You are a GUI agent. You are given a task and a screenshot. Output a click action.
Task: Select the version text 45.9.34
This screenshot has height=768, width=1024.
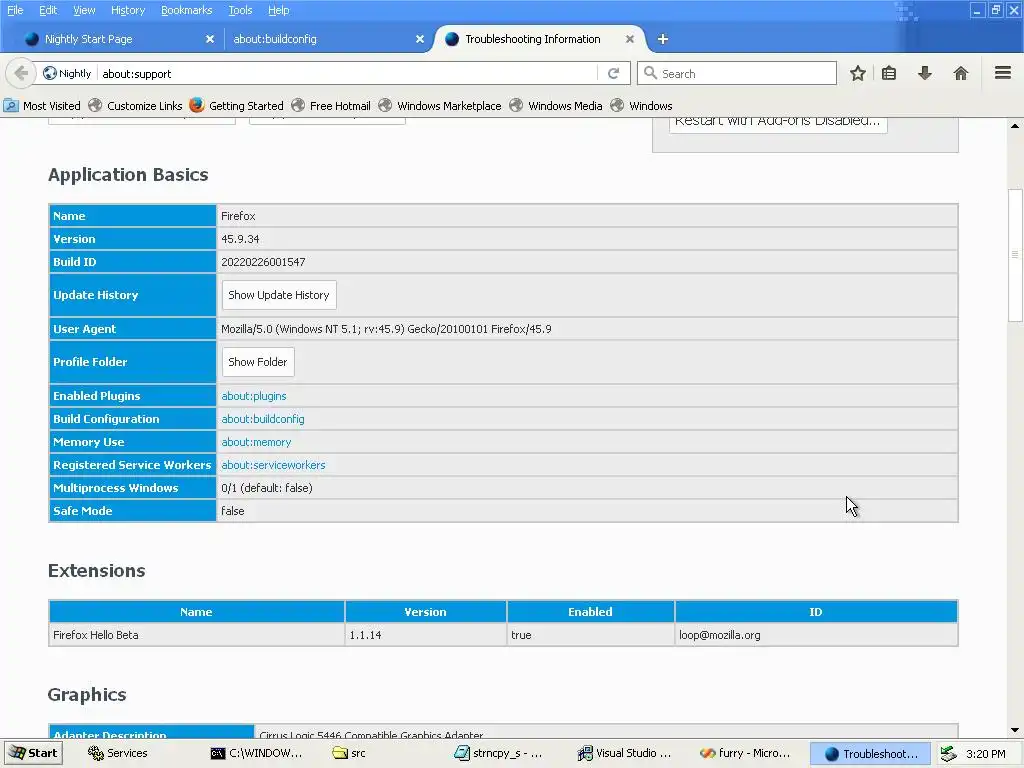[240, 239]
